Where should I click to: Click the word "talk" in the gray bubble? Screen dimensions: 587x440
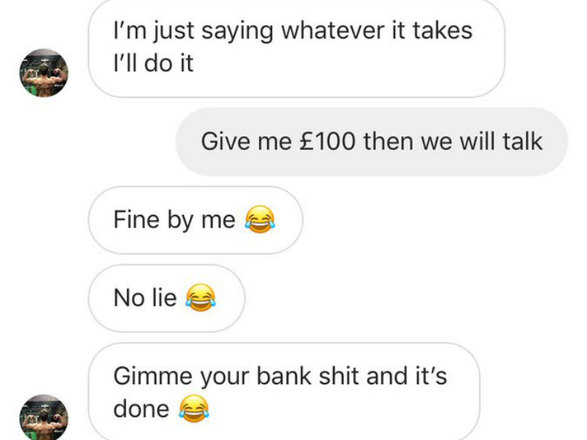click(x=522, y=142)
